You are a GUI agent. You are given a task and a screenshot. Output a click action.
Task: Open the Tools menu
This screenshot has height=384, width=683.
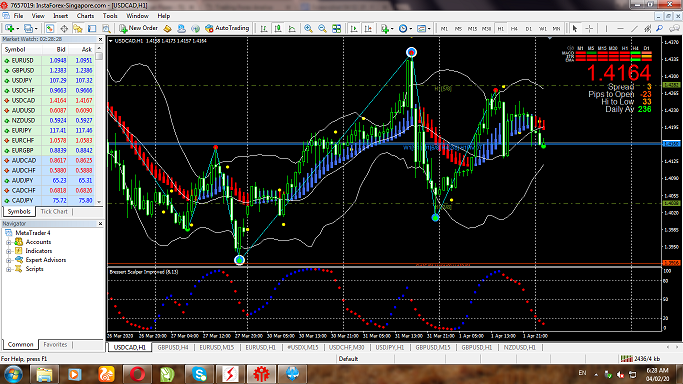point(110,16)
